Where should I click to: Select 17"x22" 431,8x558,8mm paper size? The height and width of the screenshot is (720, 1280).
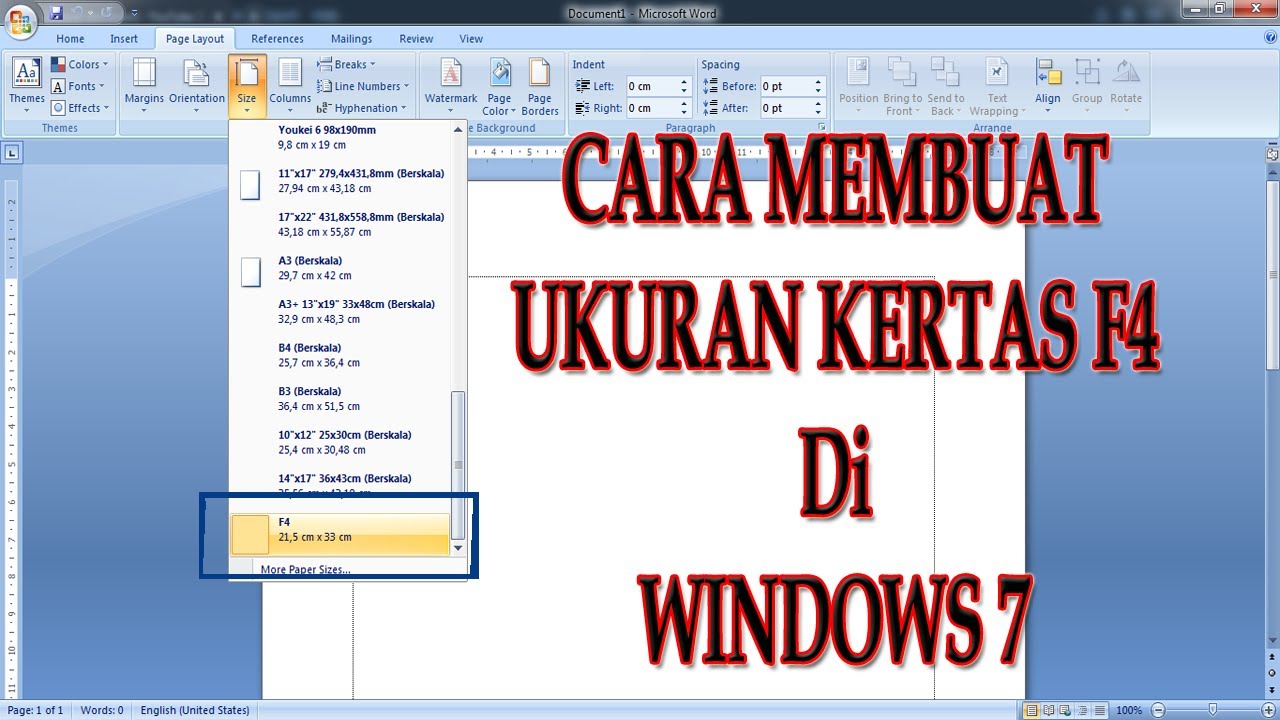coord(340,224)
